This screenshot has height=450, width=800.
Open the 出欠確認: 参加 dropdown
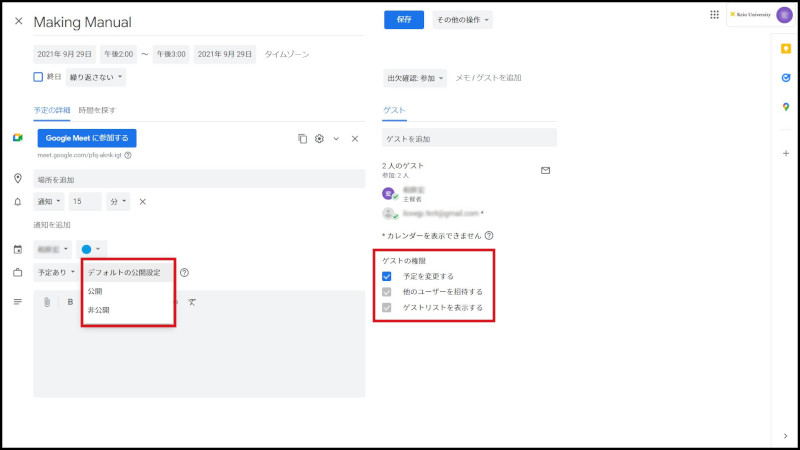tap(414, 78)
